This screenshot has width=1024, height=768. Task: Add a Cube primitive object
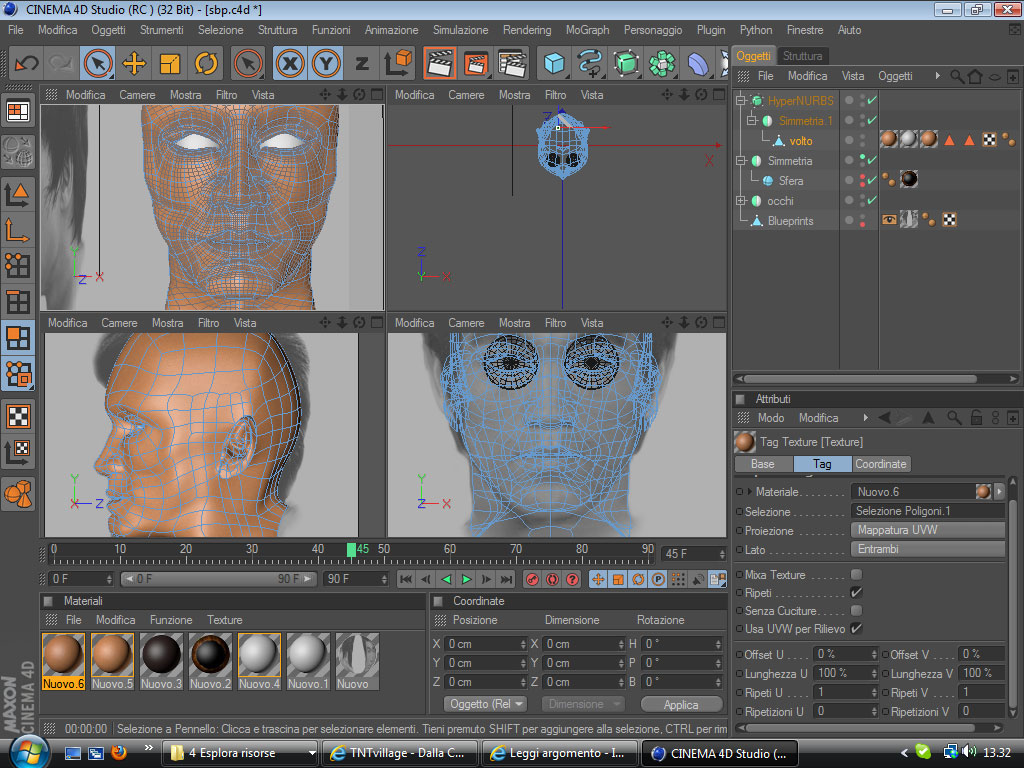pos(554,63)
